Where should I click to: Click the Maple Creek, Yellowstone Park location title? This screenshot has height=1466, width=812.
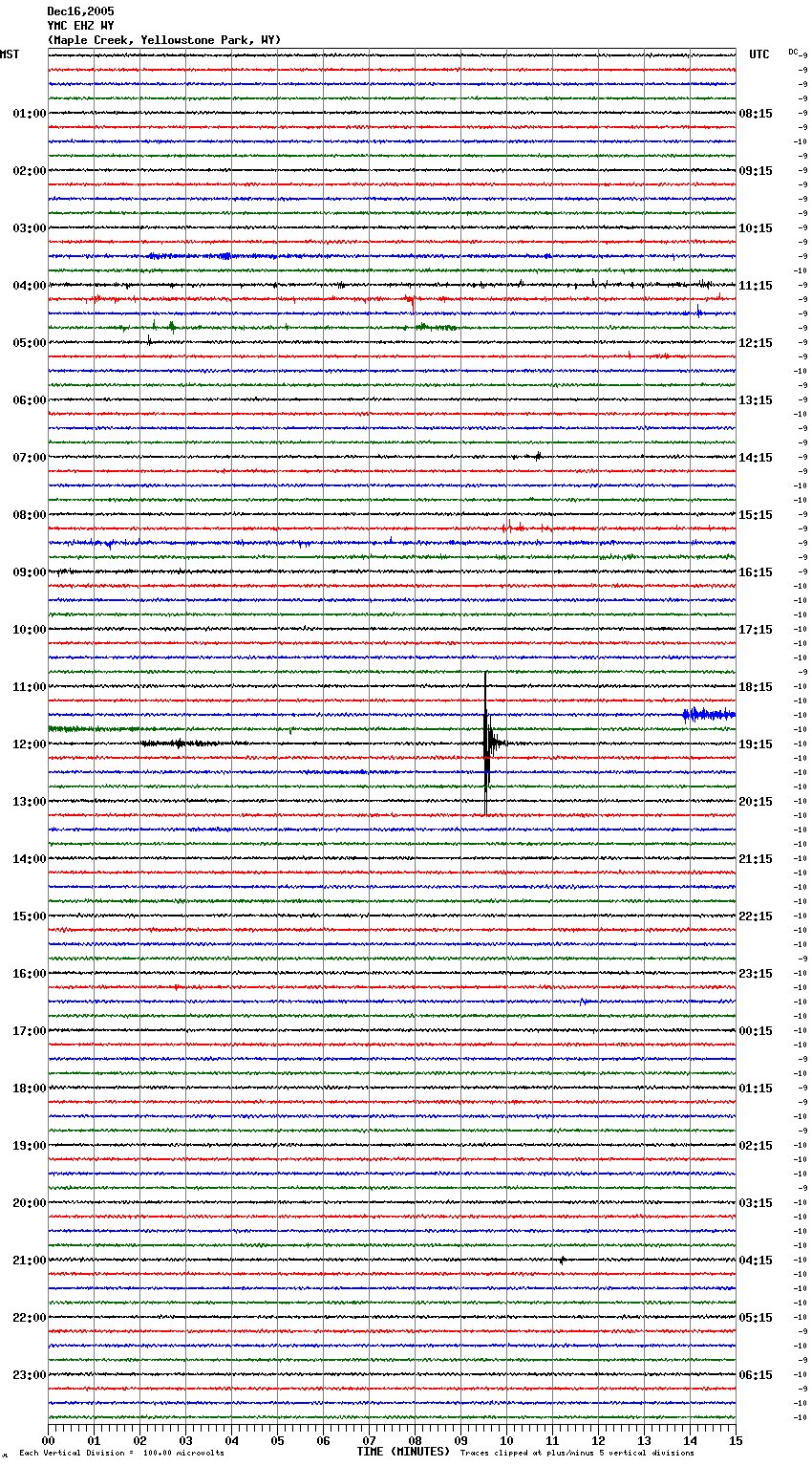click(164, 40)
